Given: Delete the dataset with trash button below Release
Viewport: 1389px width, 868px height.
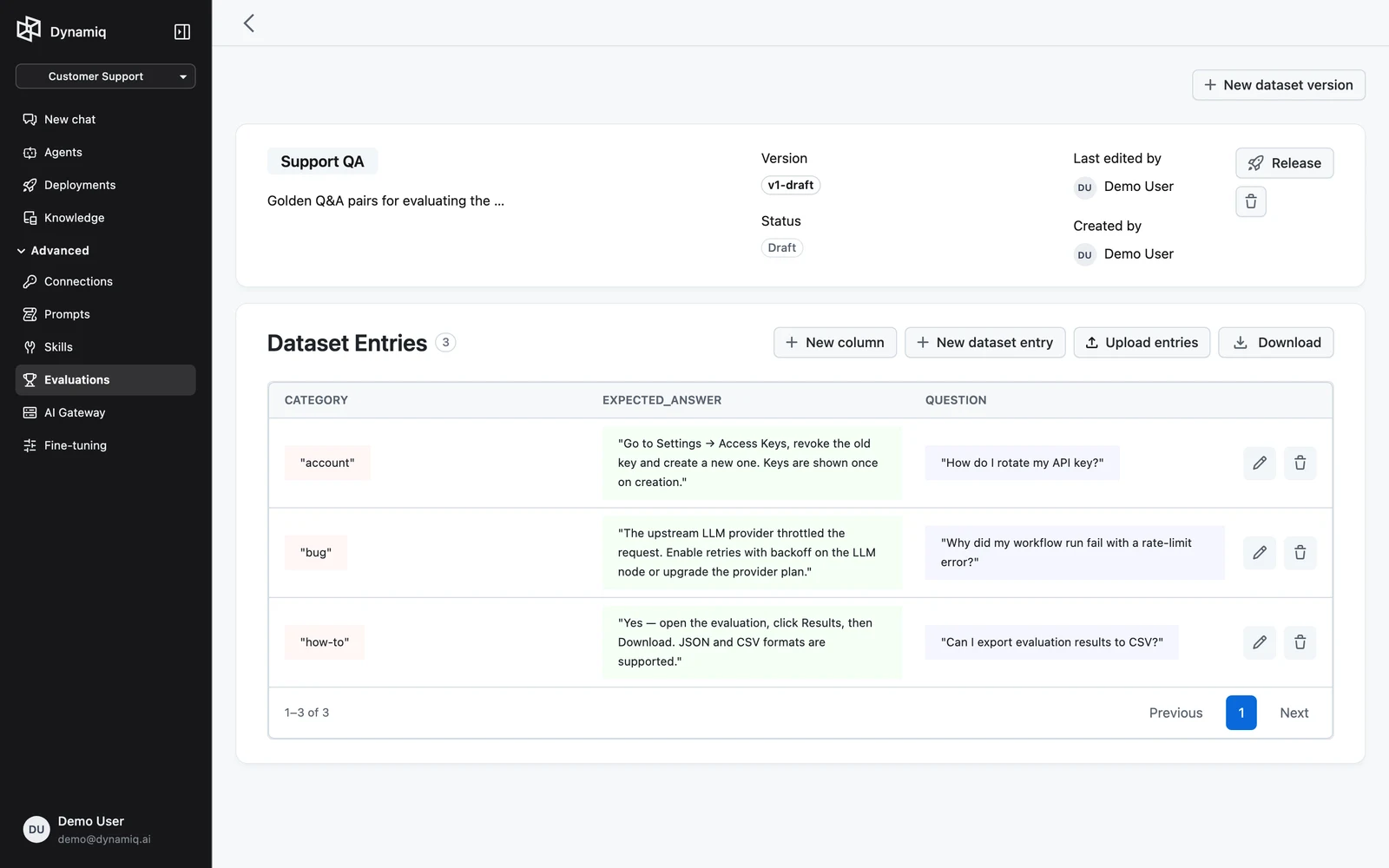Looking at the screenshot, I should click(x=1251, y=201).
